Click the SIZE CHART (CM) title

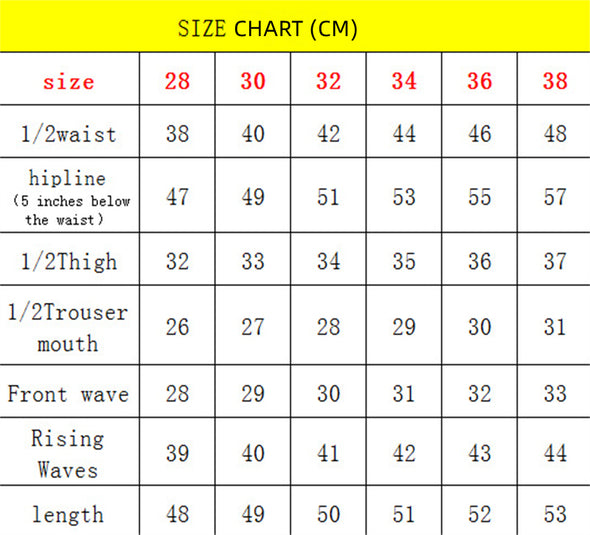point(267,29)
